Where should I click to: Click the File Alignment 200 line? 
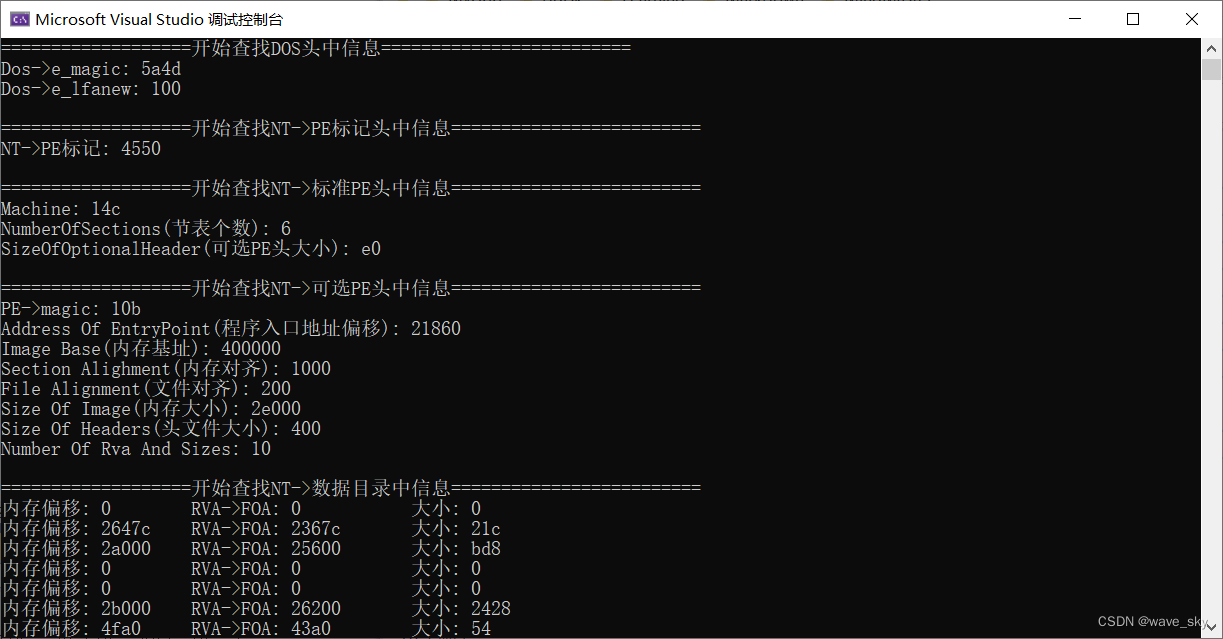[146, 389]
